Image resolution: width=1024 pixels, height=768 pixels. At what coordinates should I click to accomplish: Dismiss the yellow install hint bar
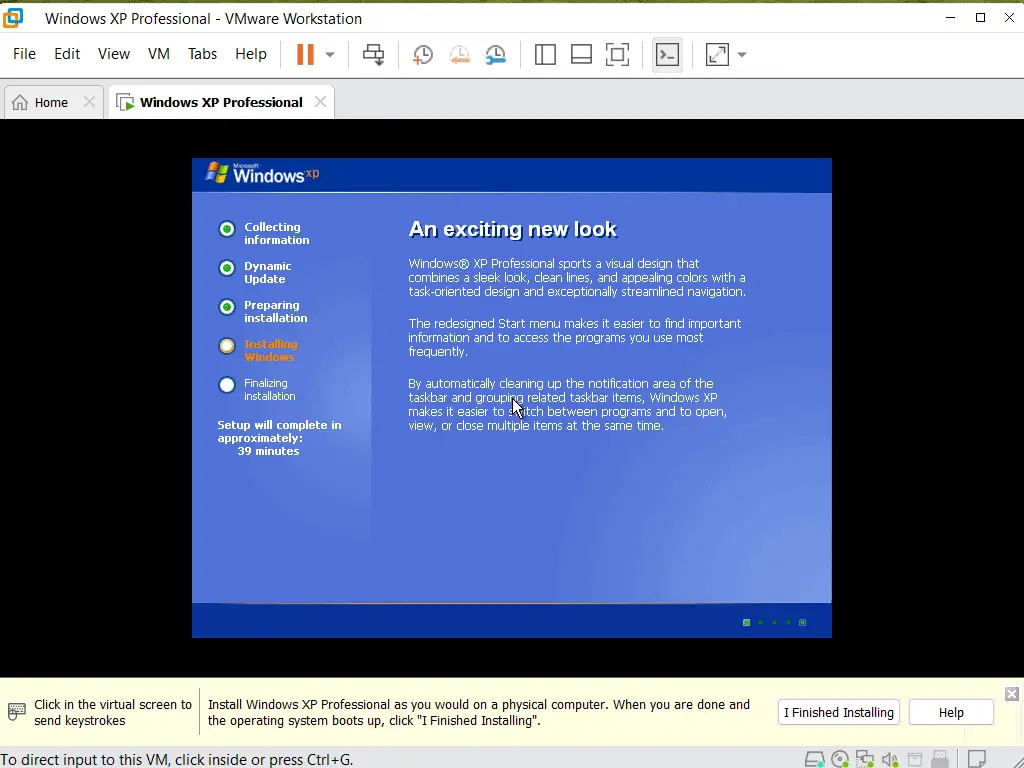tap(1012, 694)
